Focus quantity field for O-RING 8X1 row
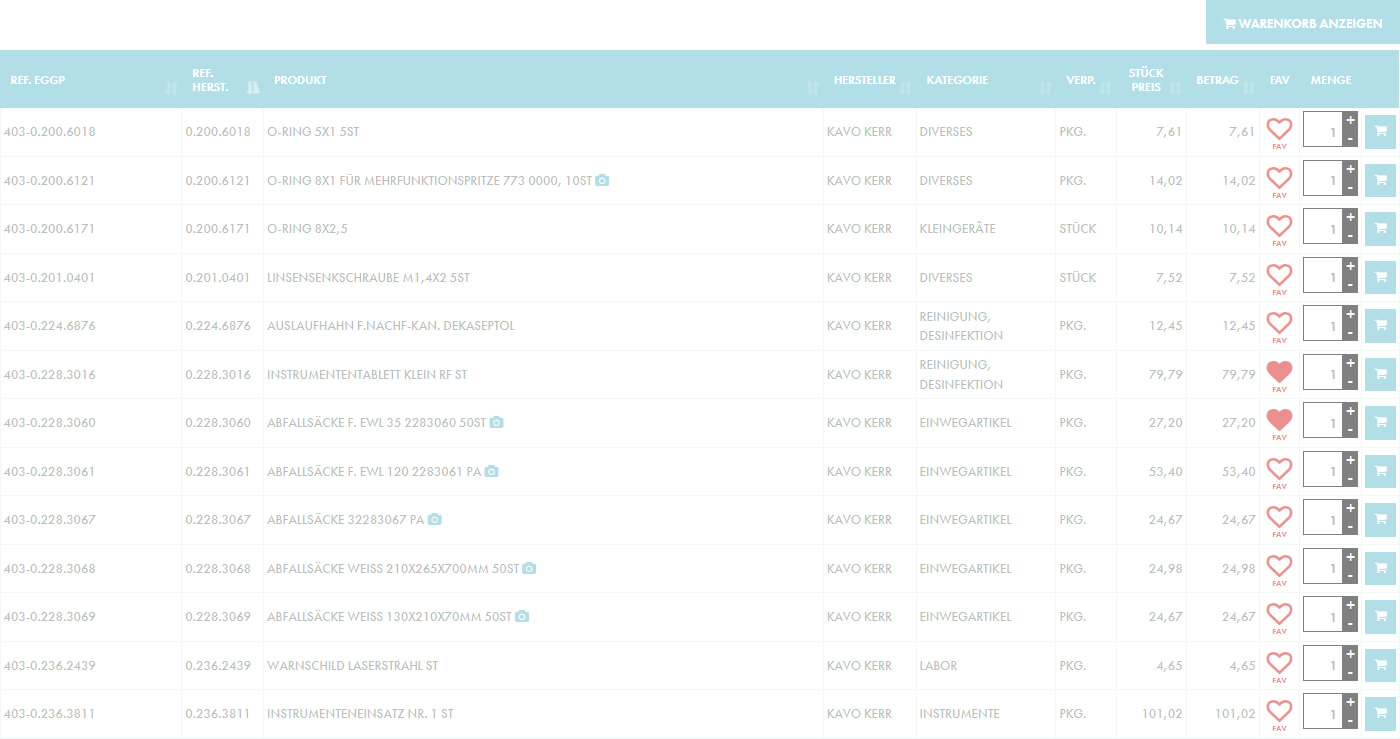This screenshot has height=739, width=1400. click(1322, 180)
